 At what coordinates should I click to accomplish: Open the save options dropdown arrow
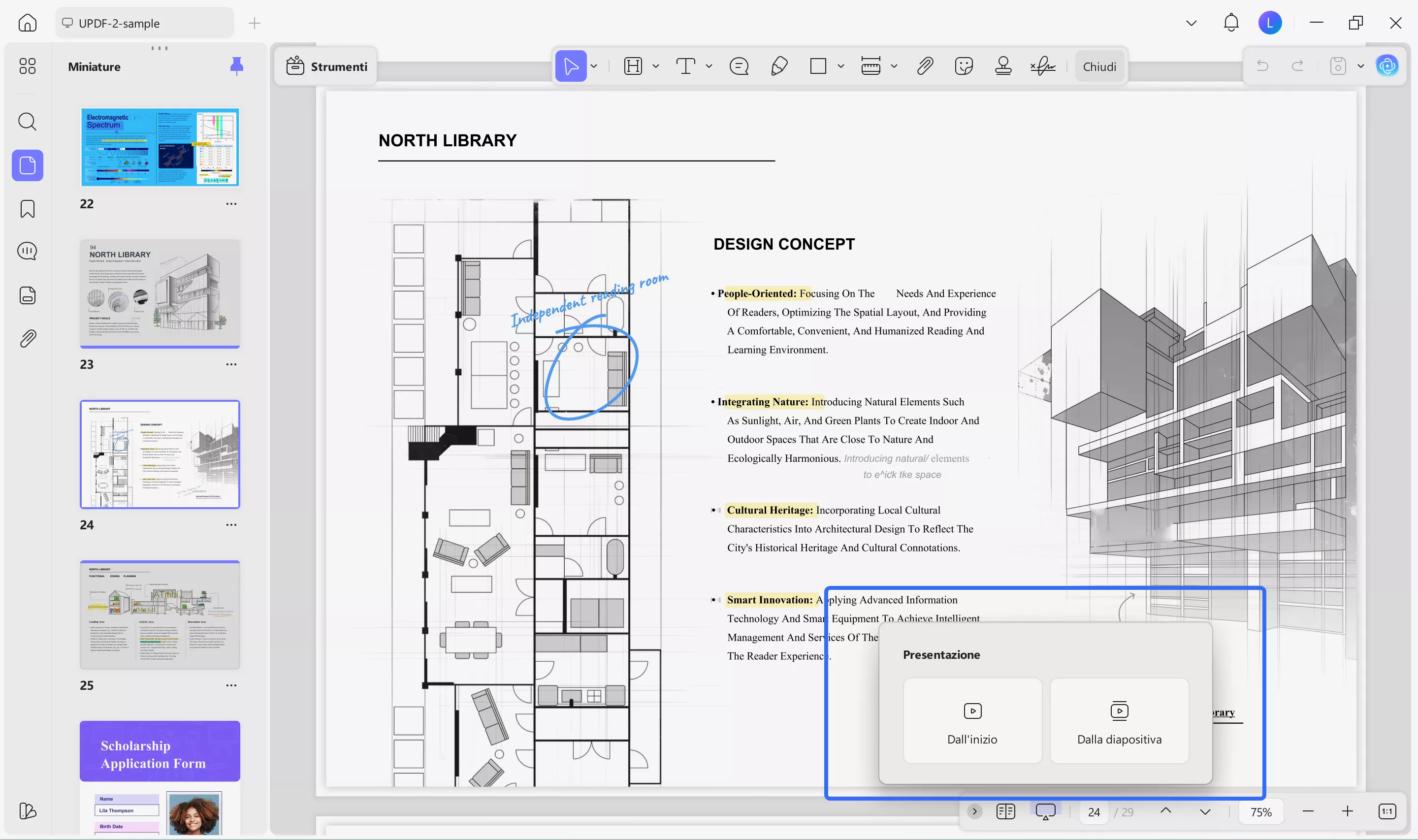(1360, 66)
